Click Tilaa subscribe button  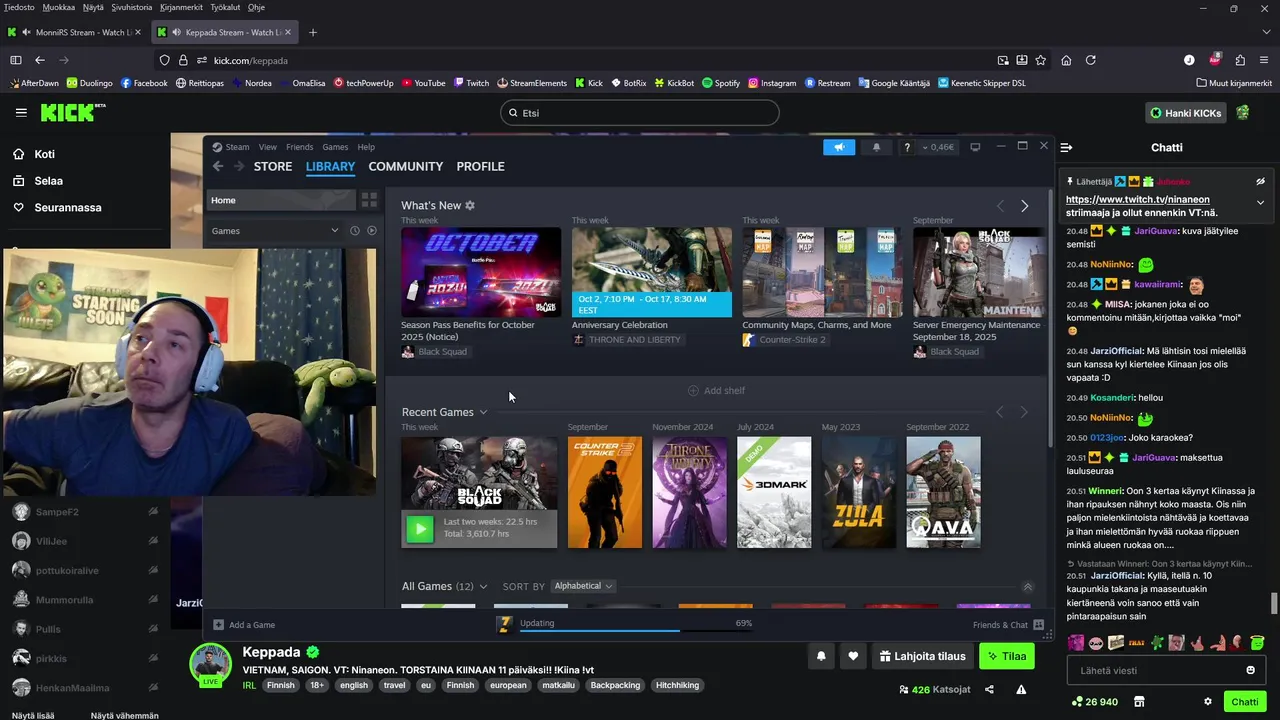[1006, 657]
